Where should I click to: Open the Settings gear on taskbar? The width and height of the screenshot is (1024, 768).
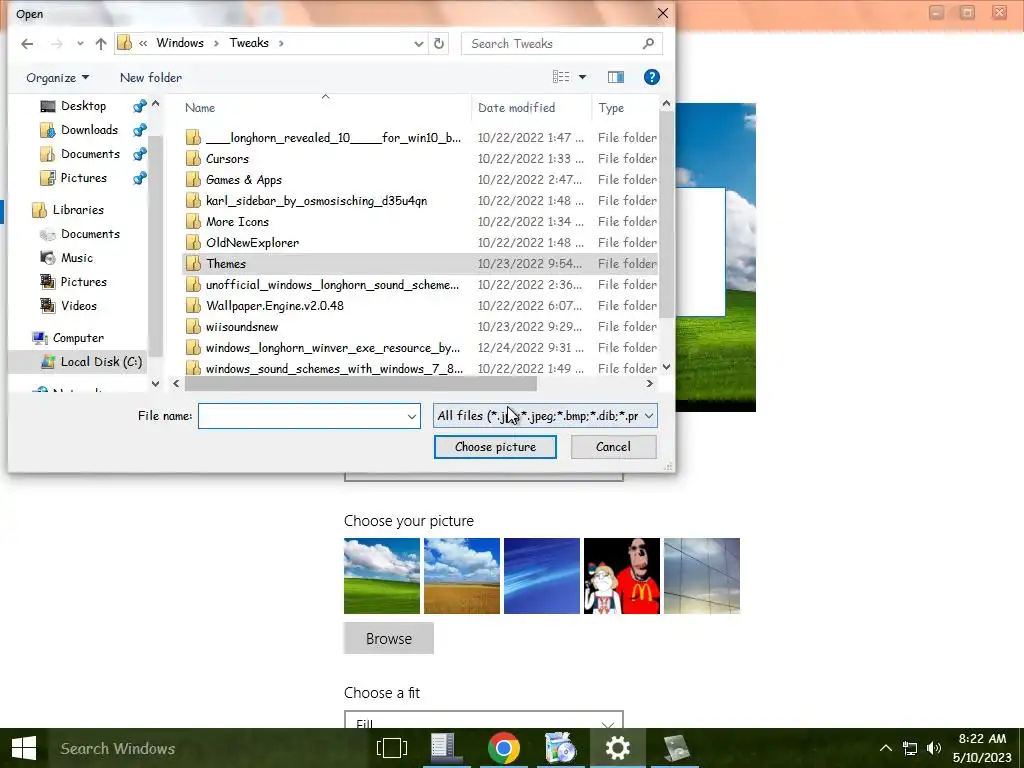[617, 748]
